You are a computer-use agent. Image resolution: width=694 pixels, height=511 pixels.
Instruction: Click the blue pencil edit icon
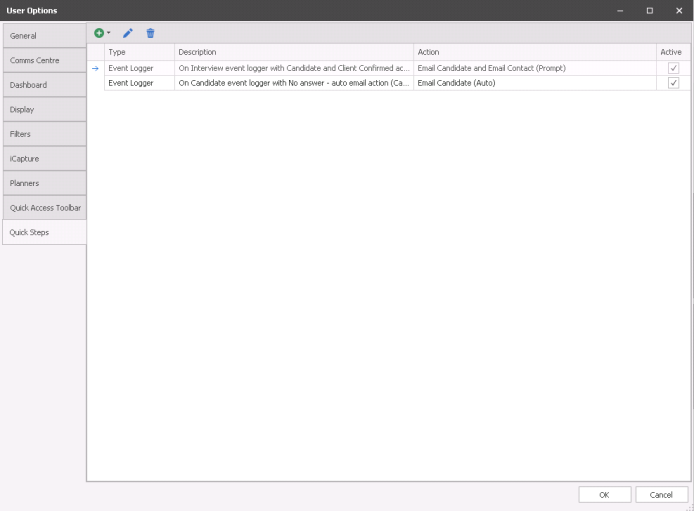coord(128,33)
